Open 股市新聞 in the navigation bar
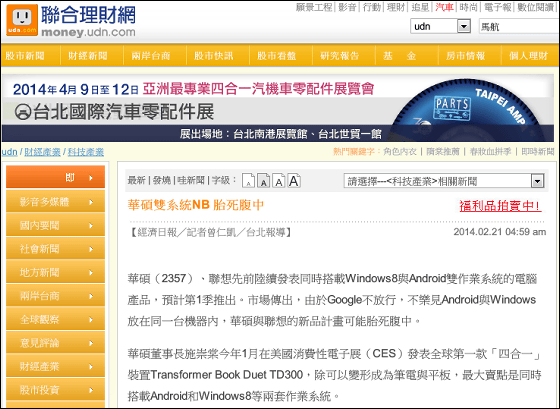This screenshot has height=409, width=560. pyautogui.click(x=25, y=56)
